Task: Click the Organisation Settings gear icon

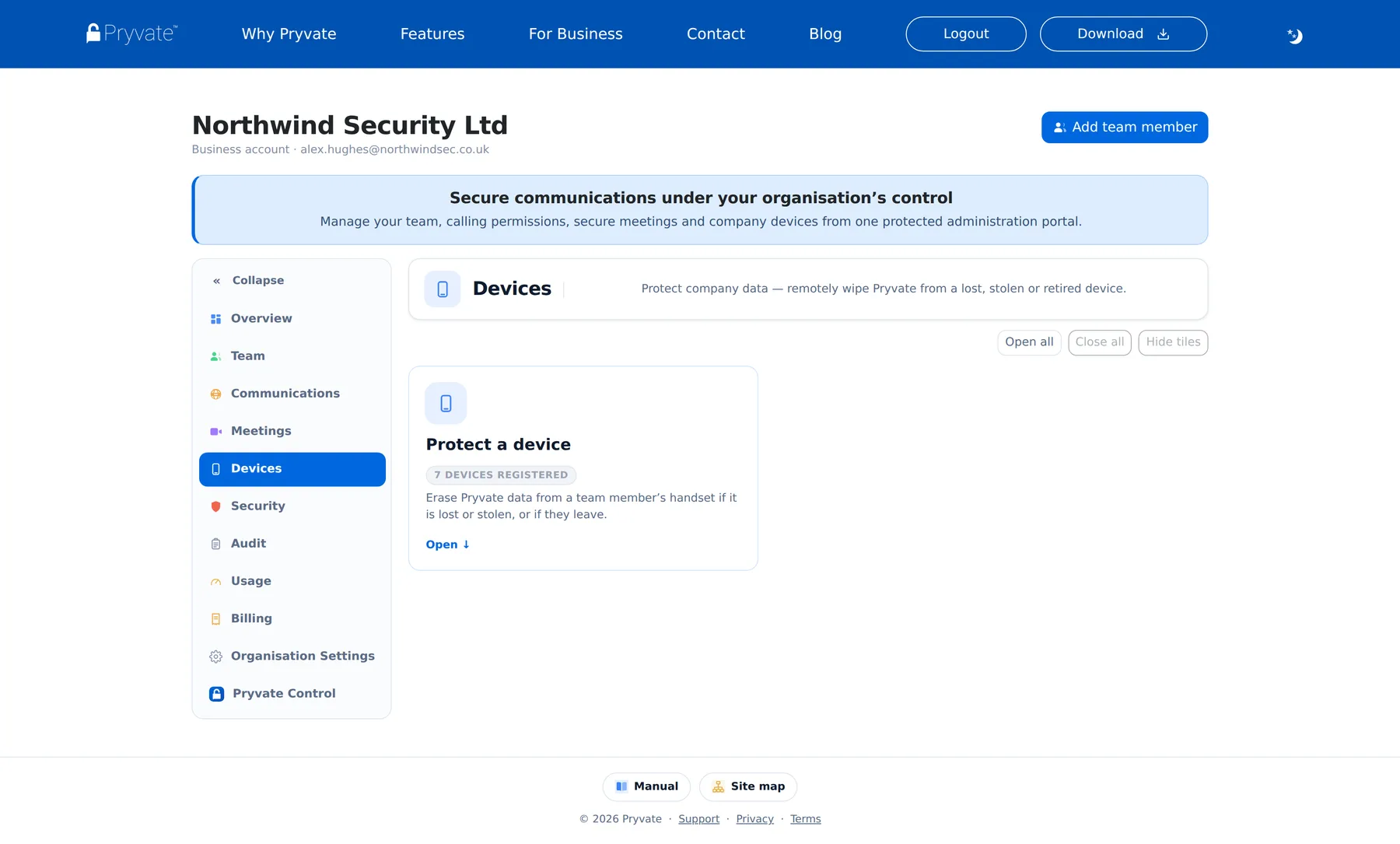Action: click(x=216, y=657)
